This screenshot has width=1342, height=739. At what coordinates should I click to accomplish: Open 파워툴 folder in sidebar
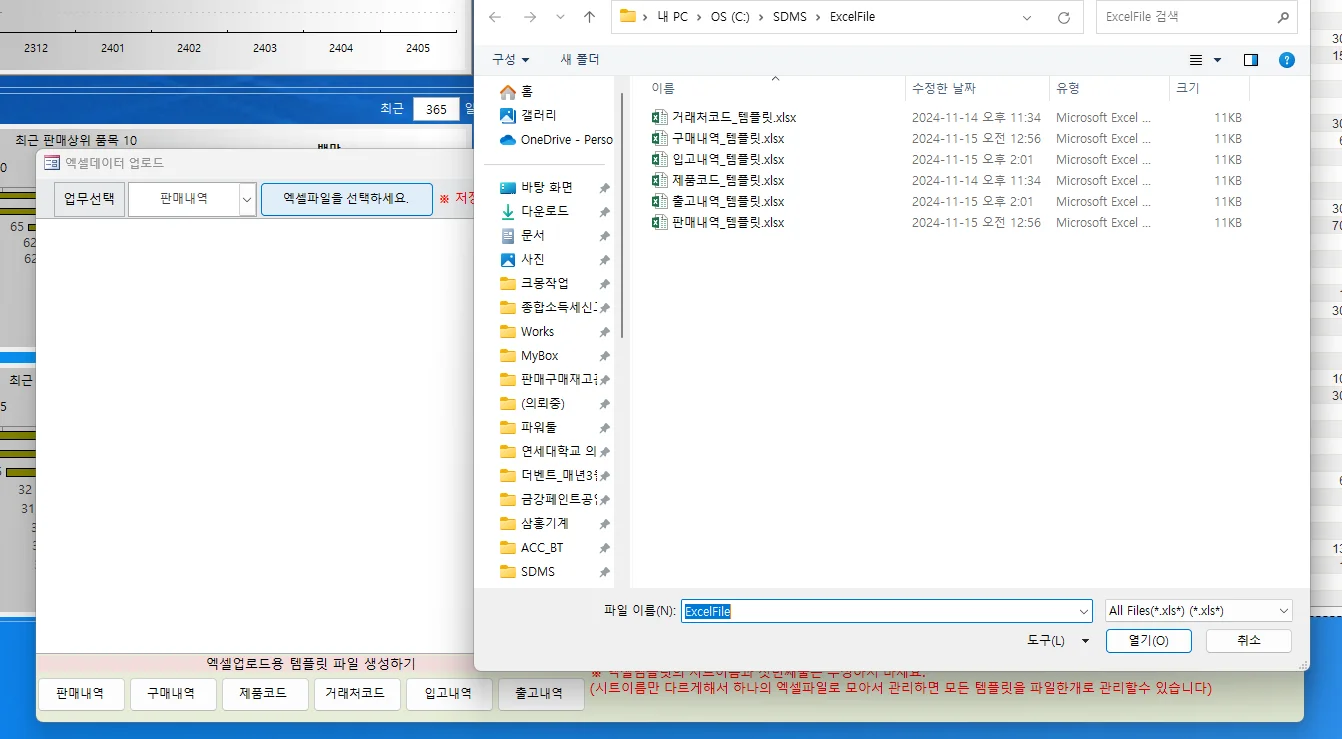click(538, 427)
